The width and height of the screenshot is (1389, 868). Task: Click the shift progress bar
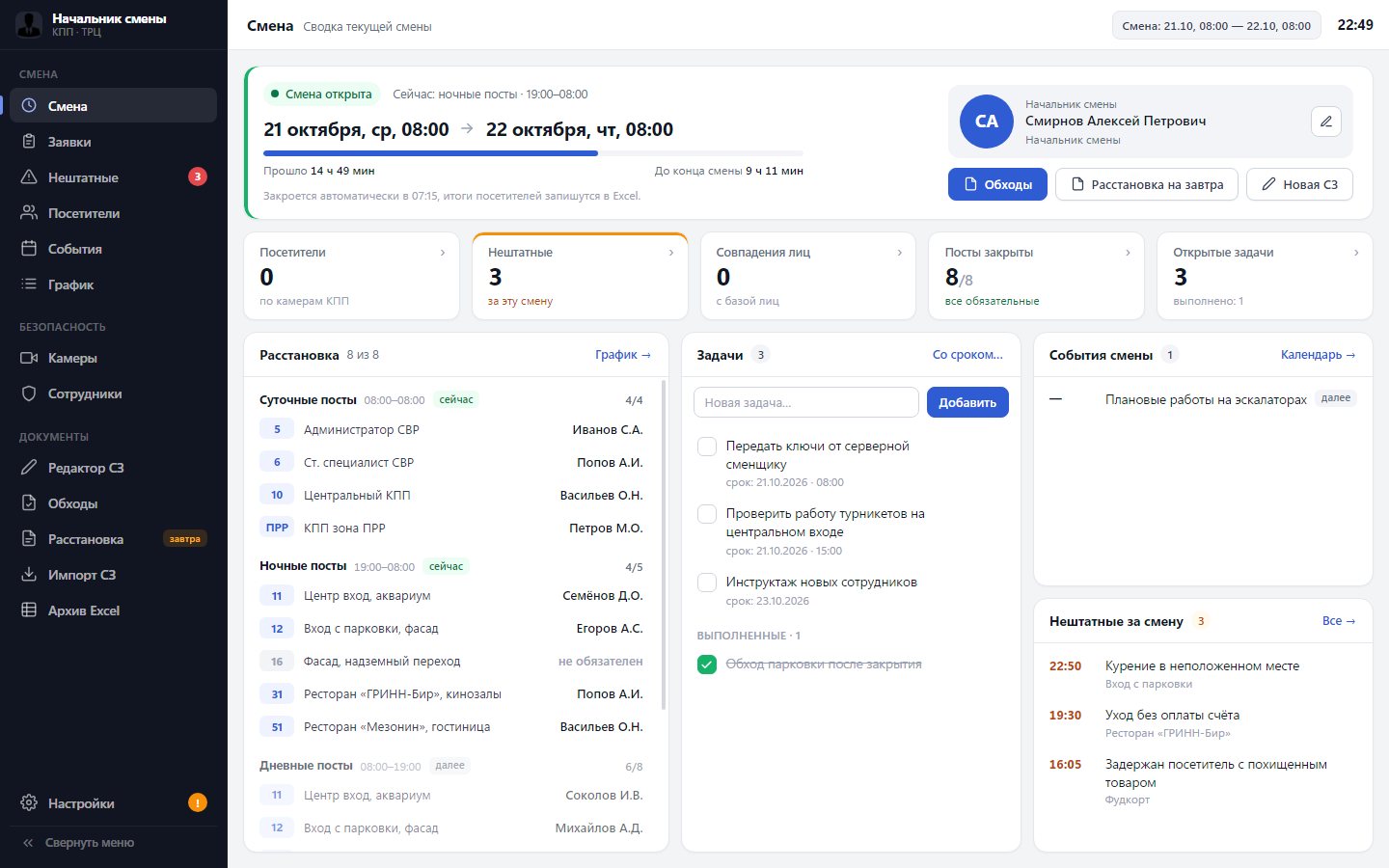point(533,153)
